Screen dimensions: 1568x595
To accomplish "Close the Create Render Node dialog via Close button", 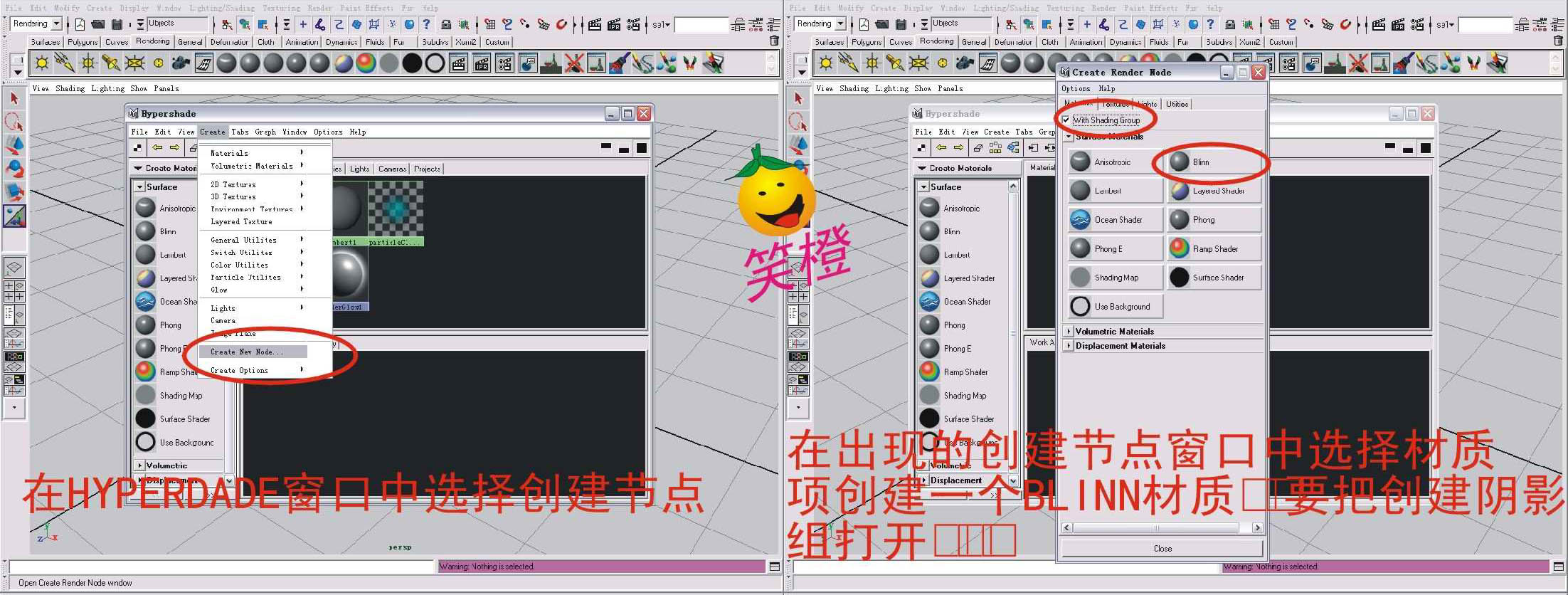I will 1162,548.
